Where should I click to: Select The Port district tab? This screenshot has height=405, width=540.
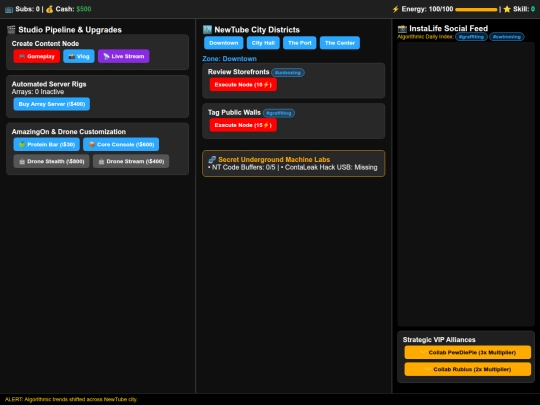300,43
